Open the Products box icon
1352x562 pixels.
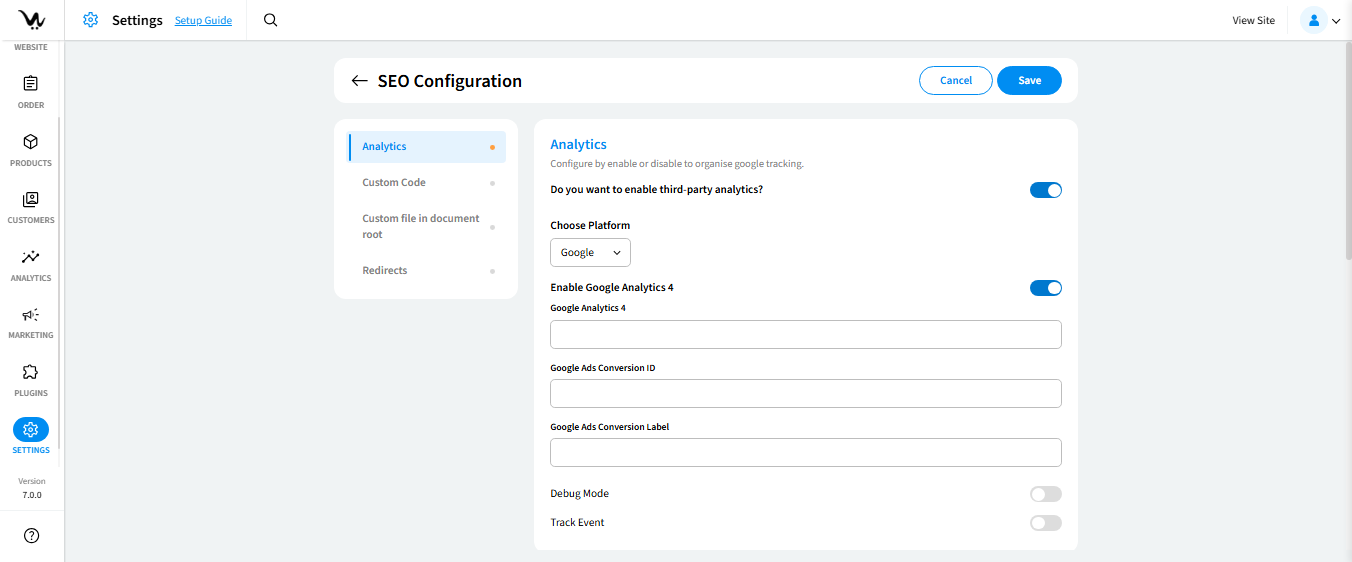pyautogui.click(x=31, y=142)
